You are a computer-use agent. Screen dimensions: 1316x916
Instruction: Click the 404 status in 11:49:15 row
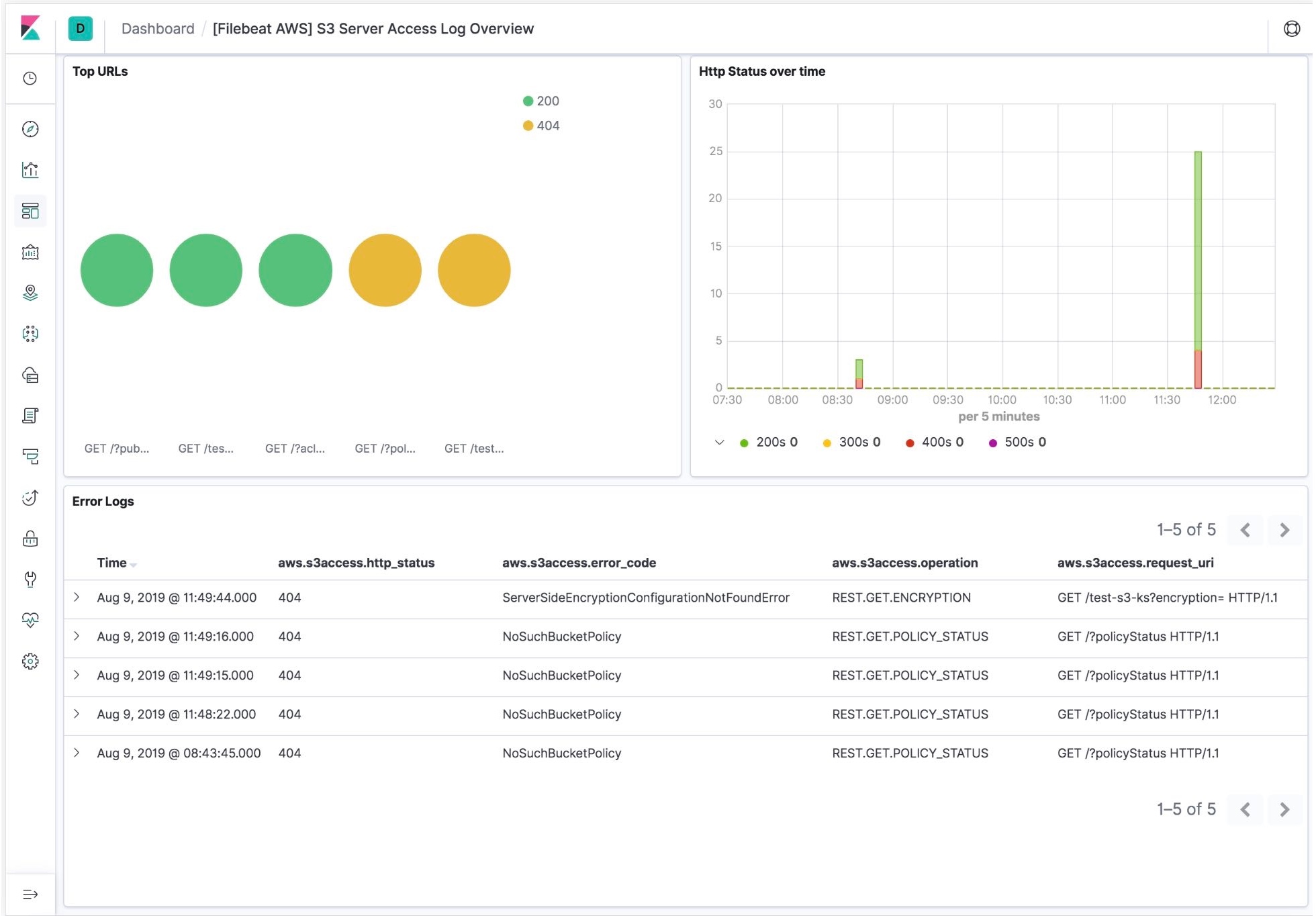[x=289, y=676]
